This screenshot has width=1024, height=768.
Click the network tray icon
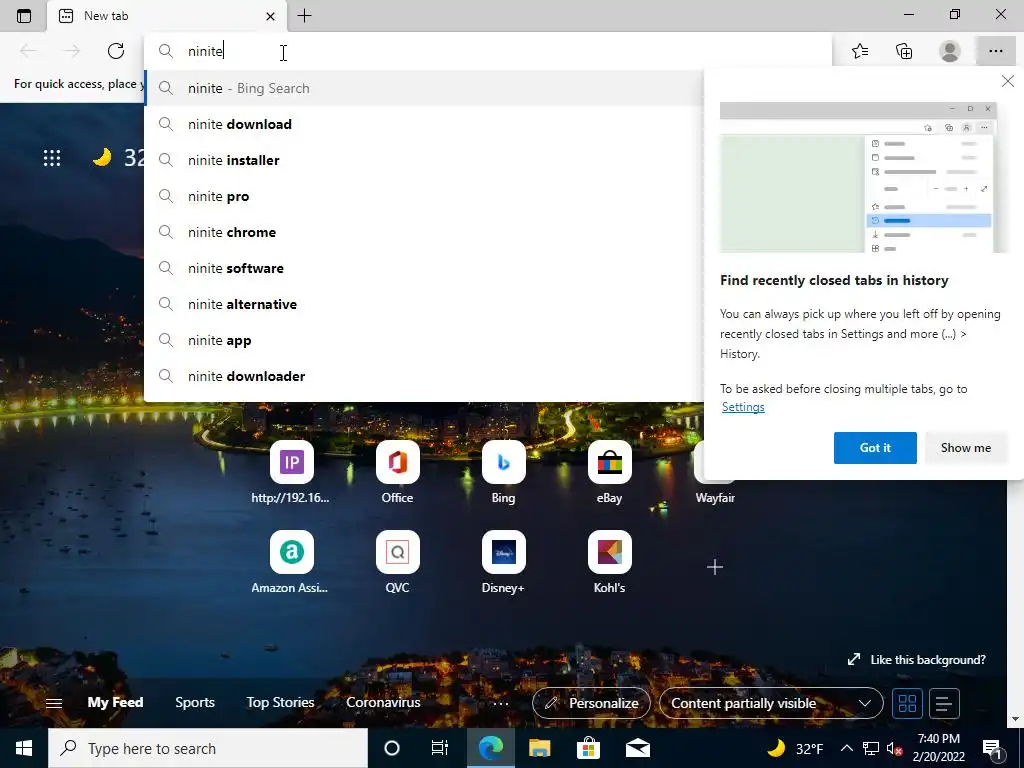[x=871, y=748]
